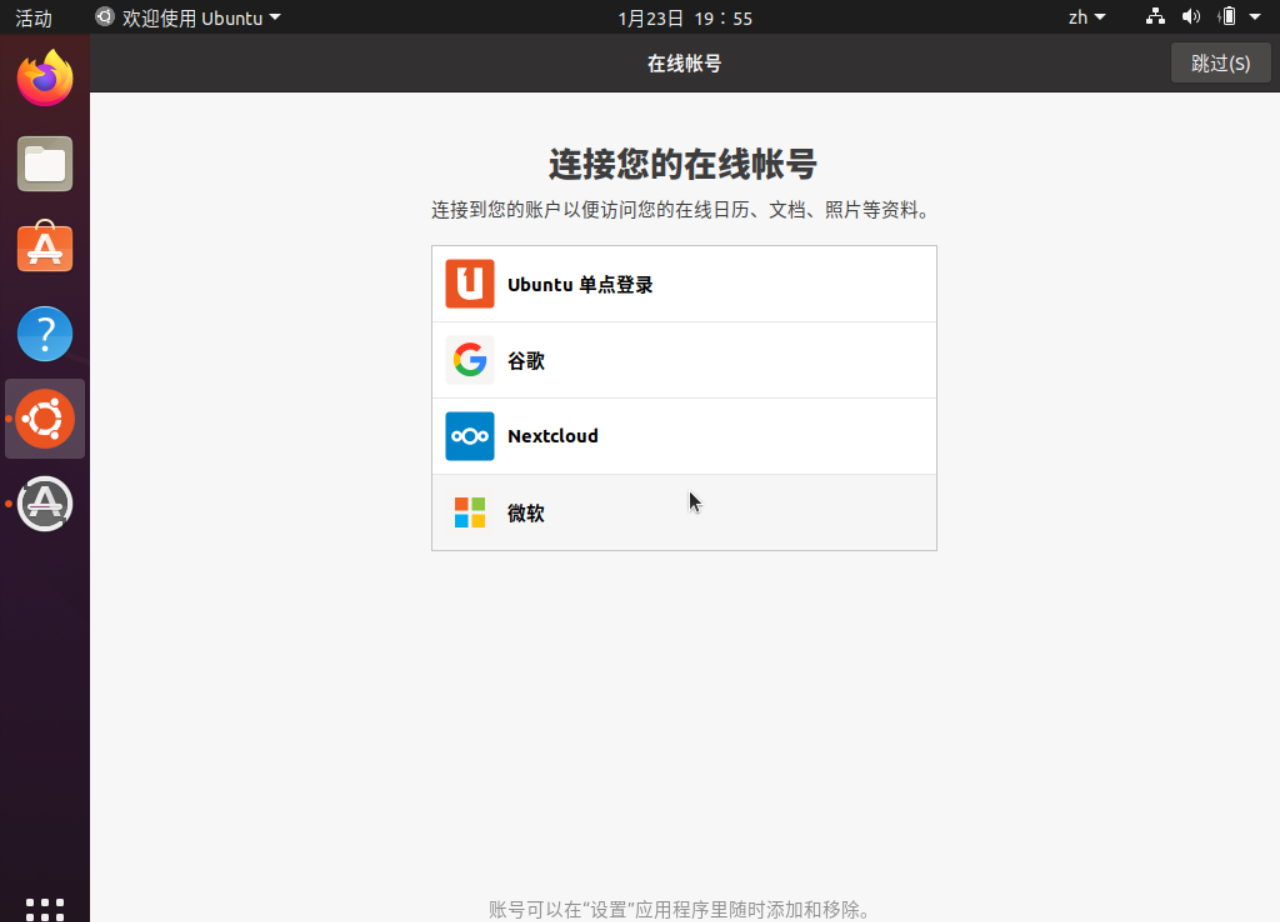The width and height of the screenshot is (1280, 922).
Task: Expand the system menu arrow
Action: click(x=1256, y=17)
